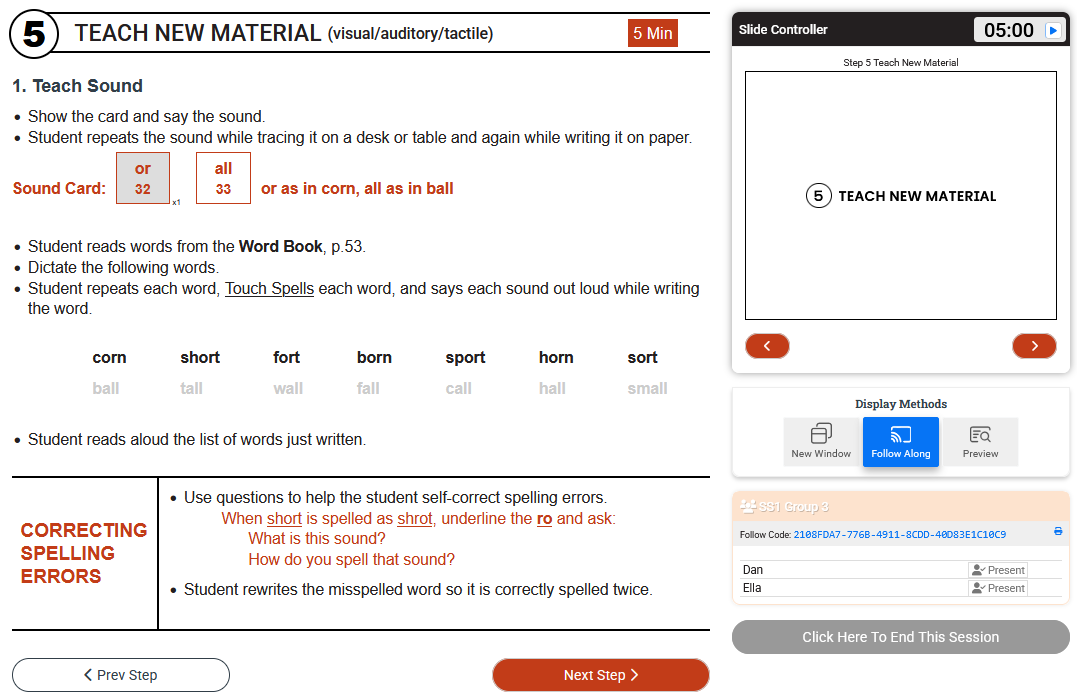Click the 'or' sound card 32
1077x694 pixels.
(x=143, y=178)
